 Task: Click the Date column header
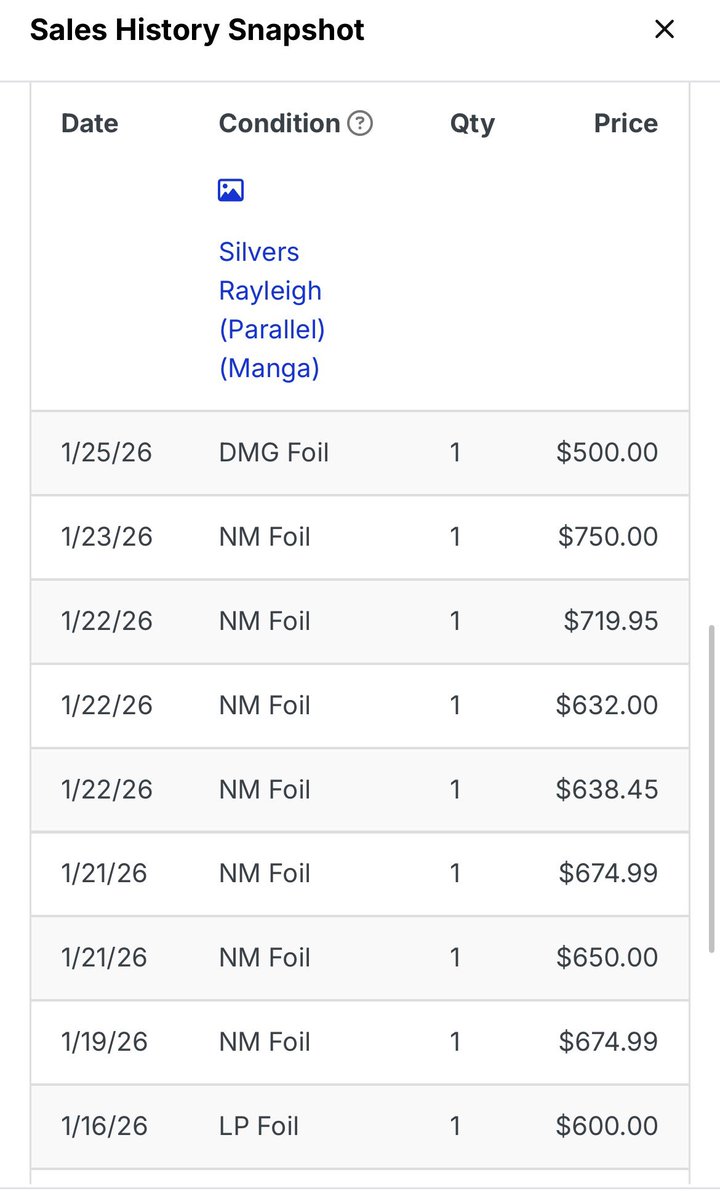pyautogui.click(x=89, y=124)
